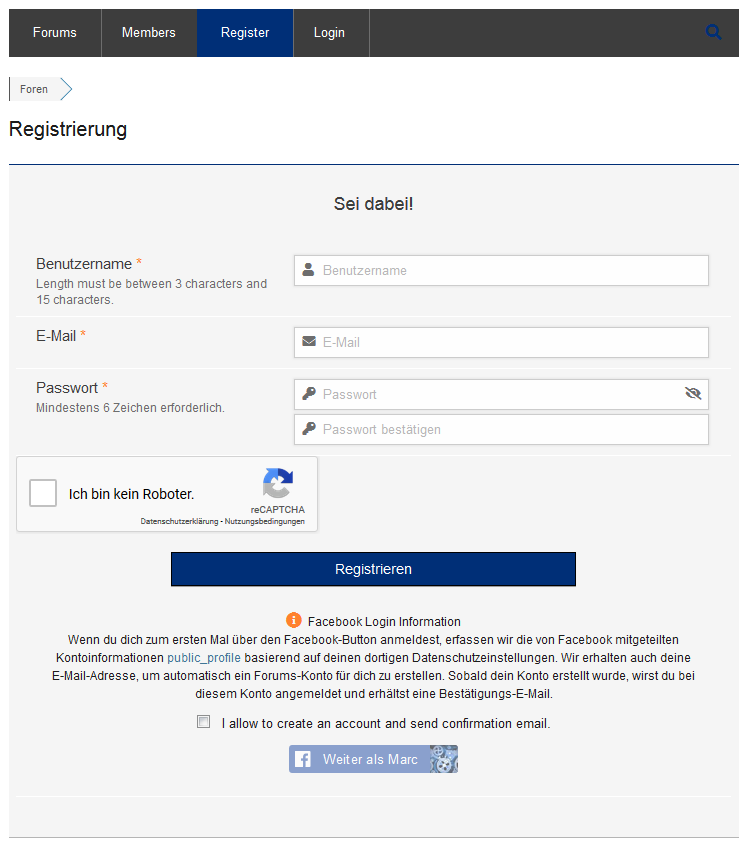748x847 pixels.
Task: Click the person icon in the Benutzername field
Action: coord(308,270)
